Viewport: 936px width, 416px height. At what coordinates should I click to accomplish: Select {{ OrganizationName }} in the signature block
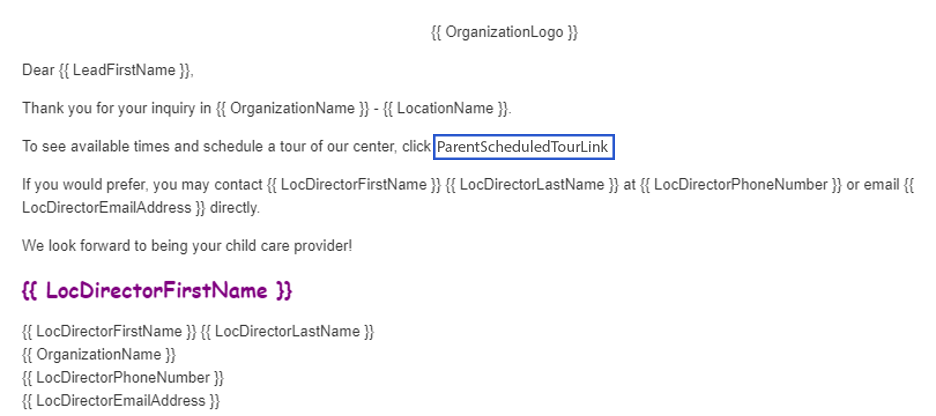(x=99, y=355)
